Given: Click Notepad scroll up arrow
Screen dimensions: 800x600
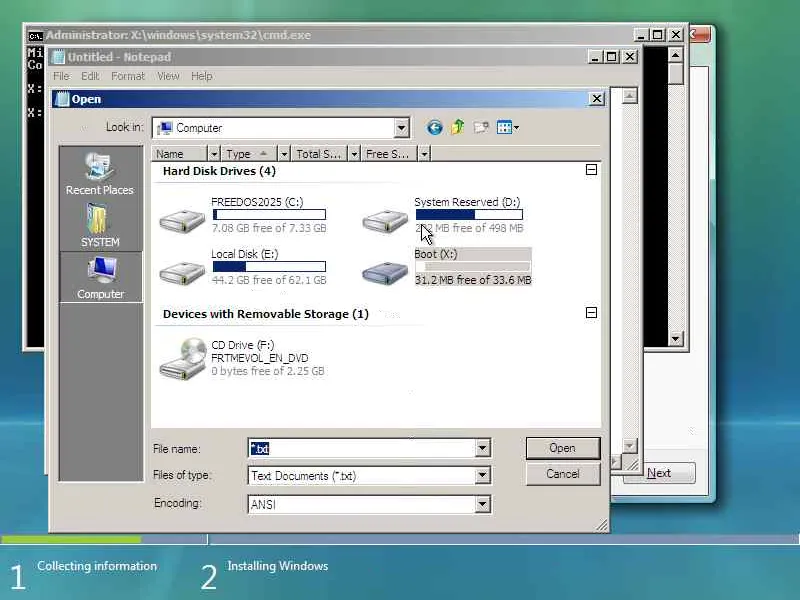Looking at the screenshot, I should pos(630,96).
